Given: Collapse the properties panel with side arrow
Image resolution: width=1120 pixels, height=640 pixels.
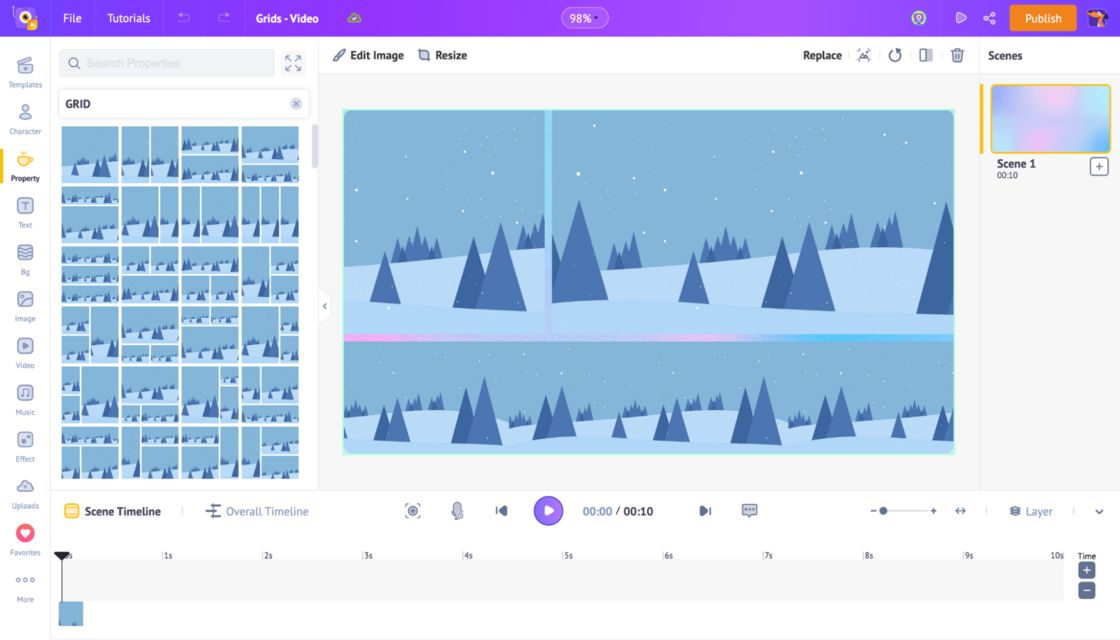Looking at the screenshot, I should click(324, 305).
